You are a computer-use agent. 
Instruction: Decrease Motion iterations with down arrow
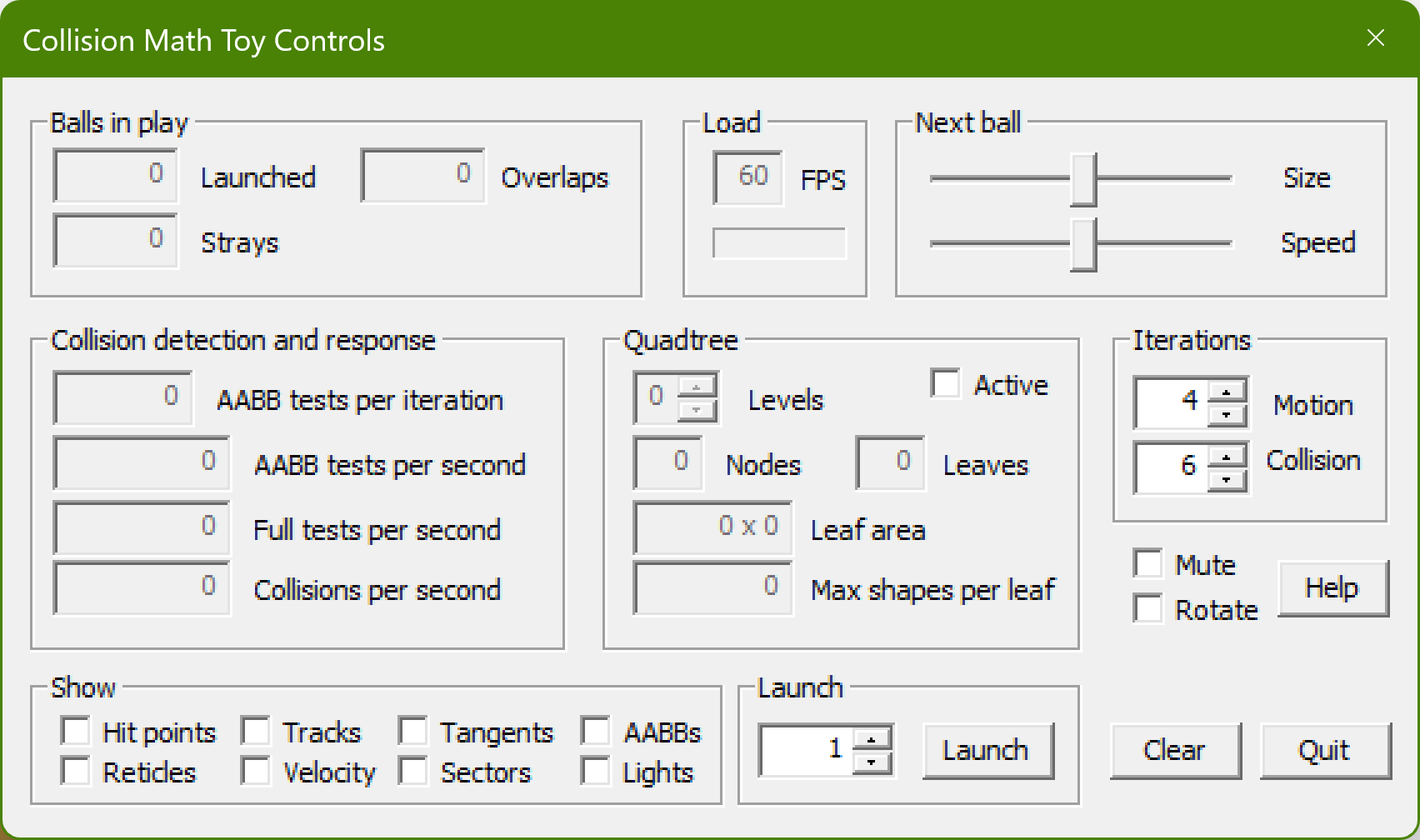1227,414
